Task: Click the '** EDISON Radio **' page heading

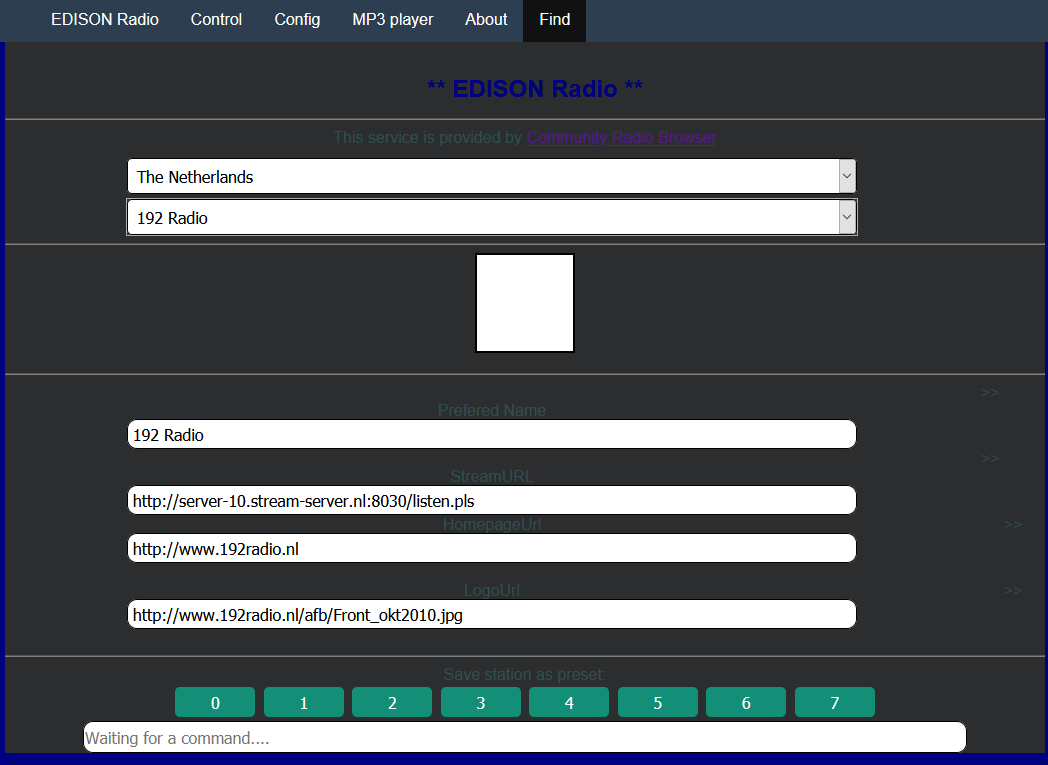Action: [x=535, y=89]
